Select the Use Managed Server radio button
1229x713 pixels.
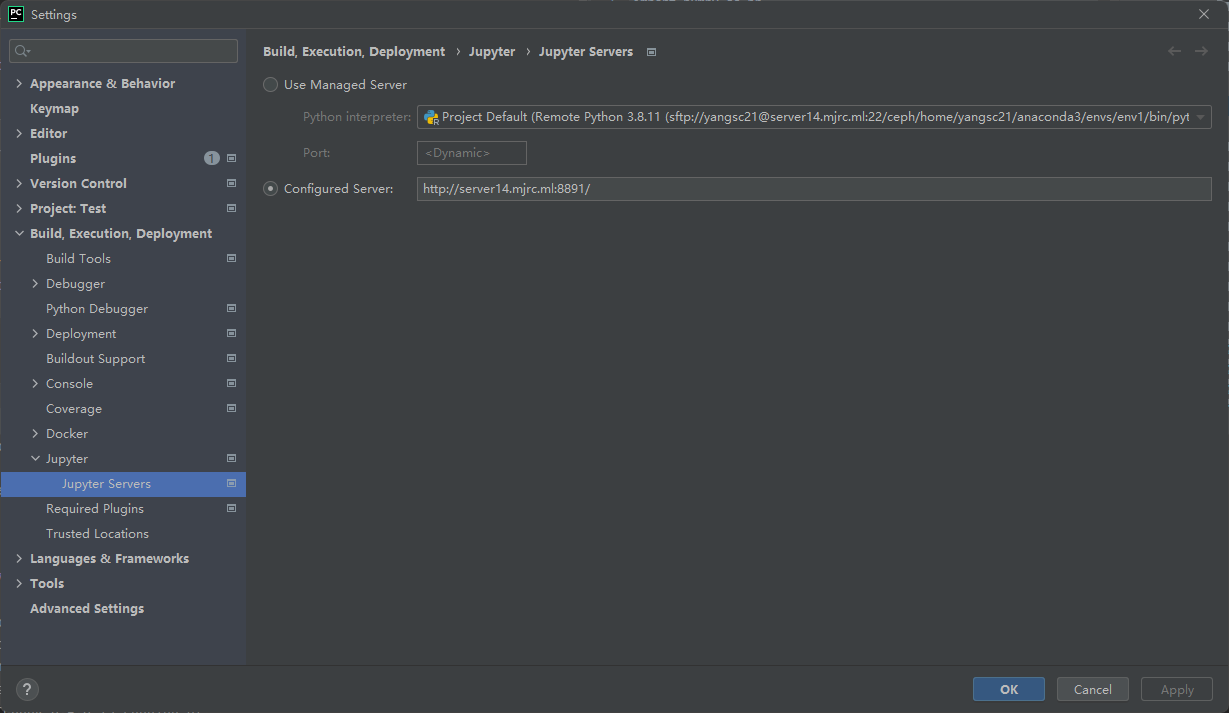[270, 85]
